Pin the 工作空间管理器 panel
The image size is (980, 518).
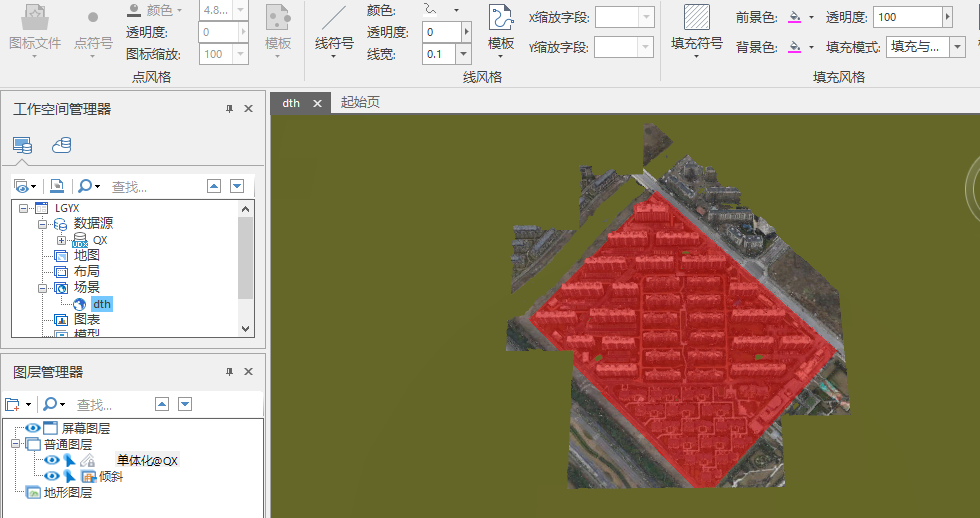pyautogui.click(x=229, y=109)
